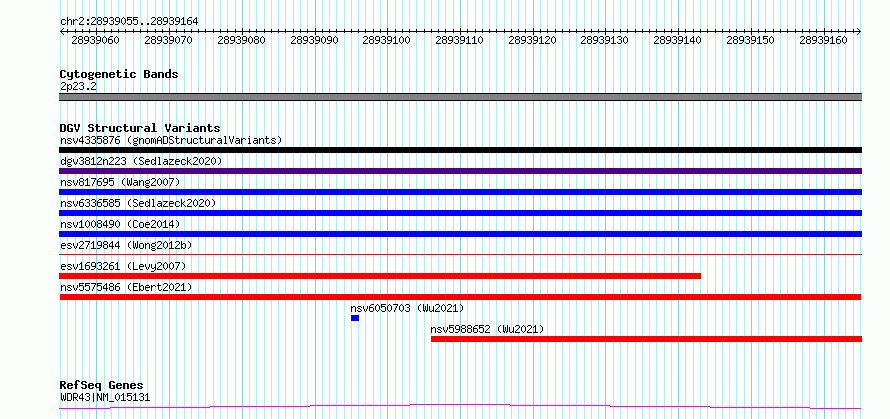Click the Cytogenetic Bands track heading
The width and height of the screenshot is (890, 419).
119,74
